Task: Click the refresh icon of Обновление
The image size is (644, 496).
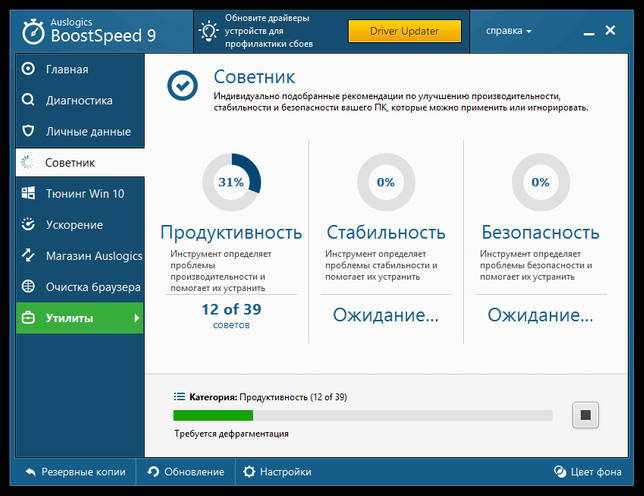Action: [x=153, y=472]
